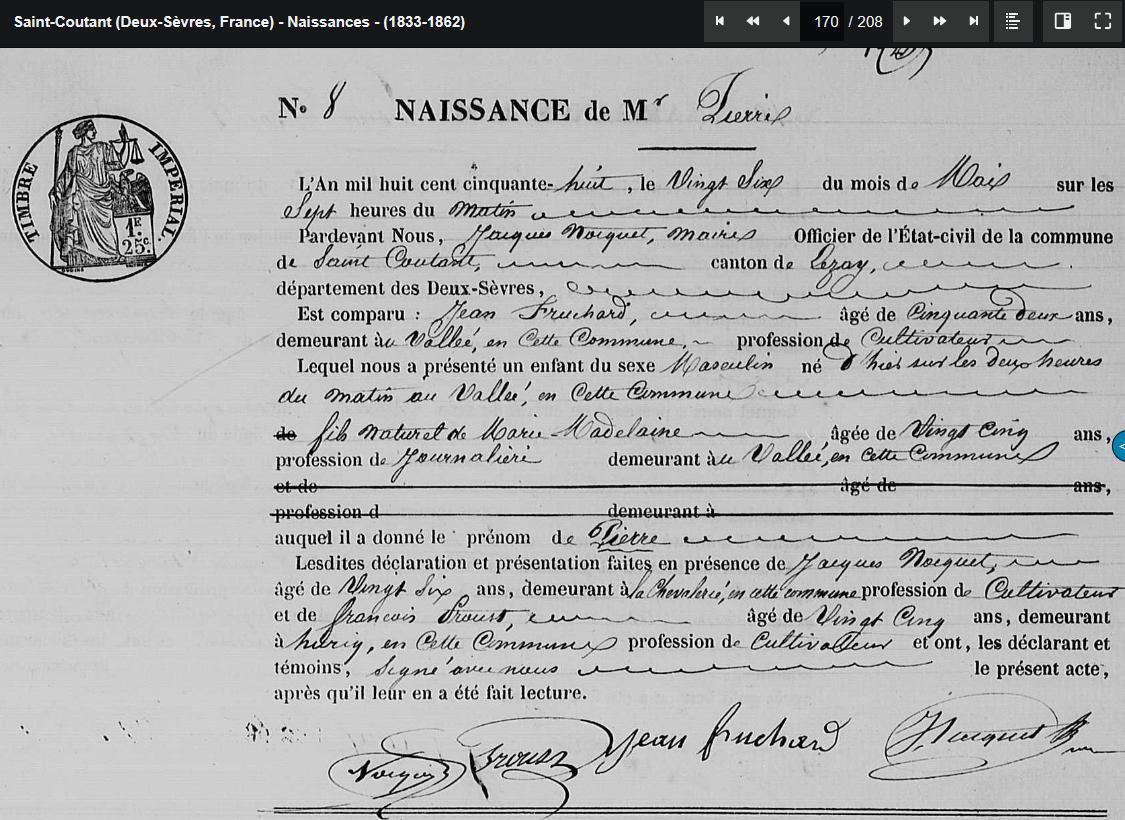Viewport: 1125px width, 820px height.
Task: Advance to the next page
Action: click(906, 21)
